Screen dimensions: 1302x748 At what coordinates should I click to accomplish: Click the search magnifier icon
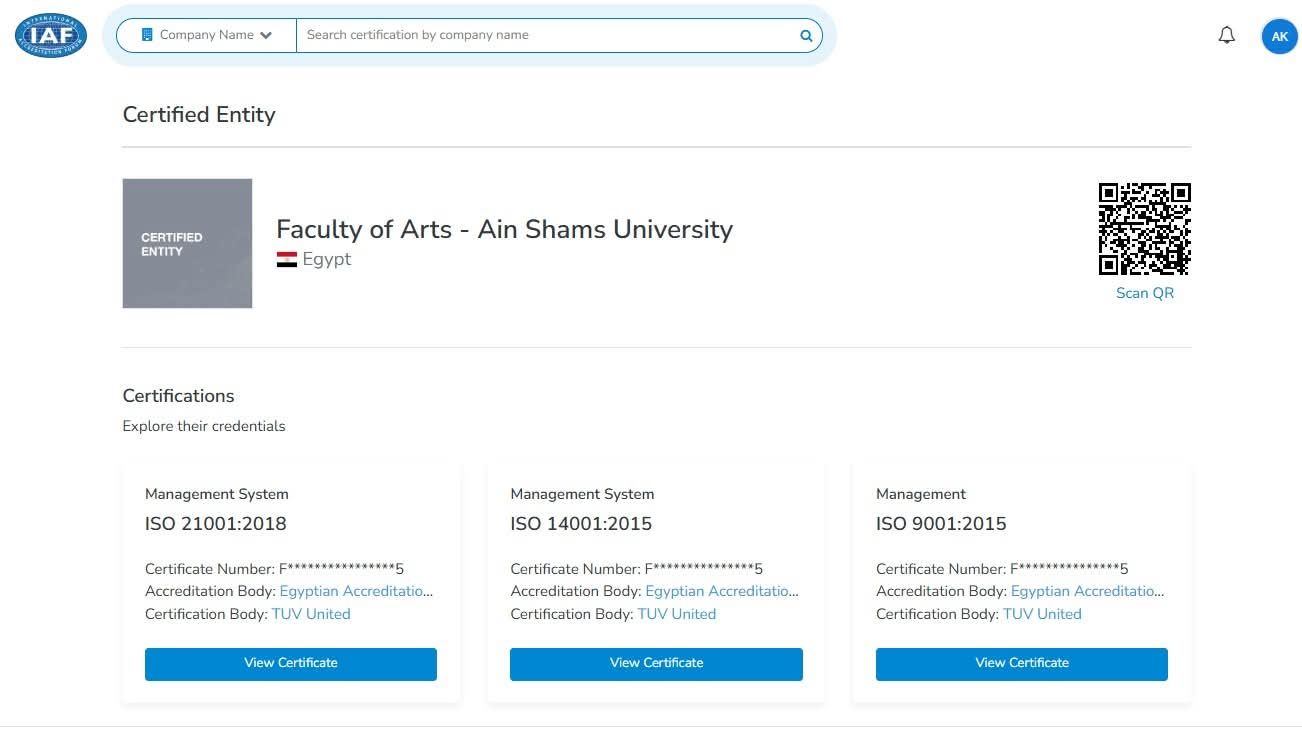806,35
